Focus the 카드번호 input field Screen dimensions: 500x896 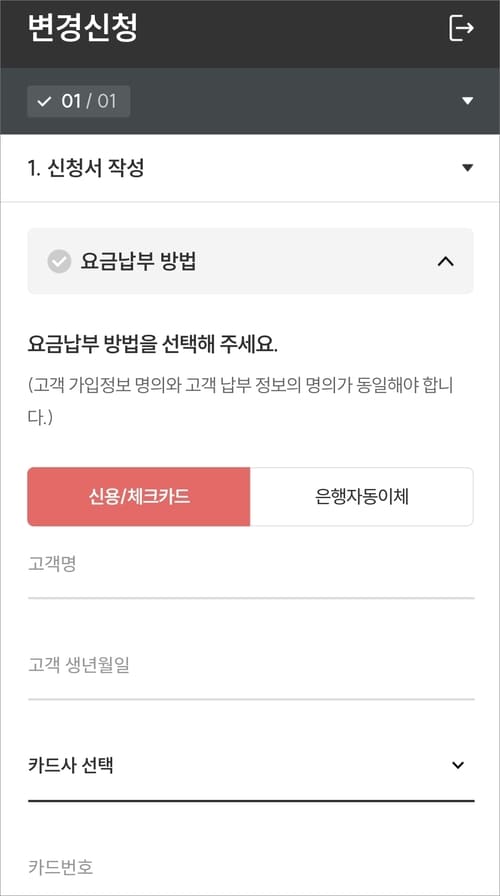(x=251, y=867)
